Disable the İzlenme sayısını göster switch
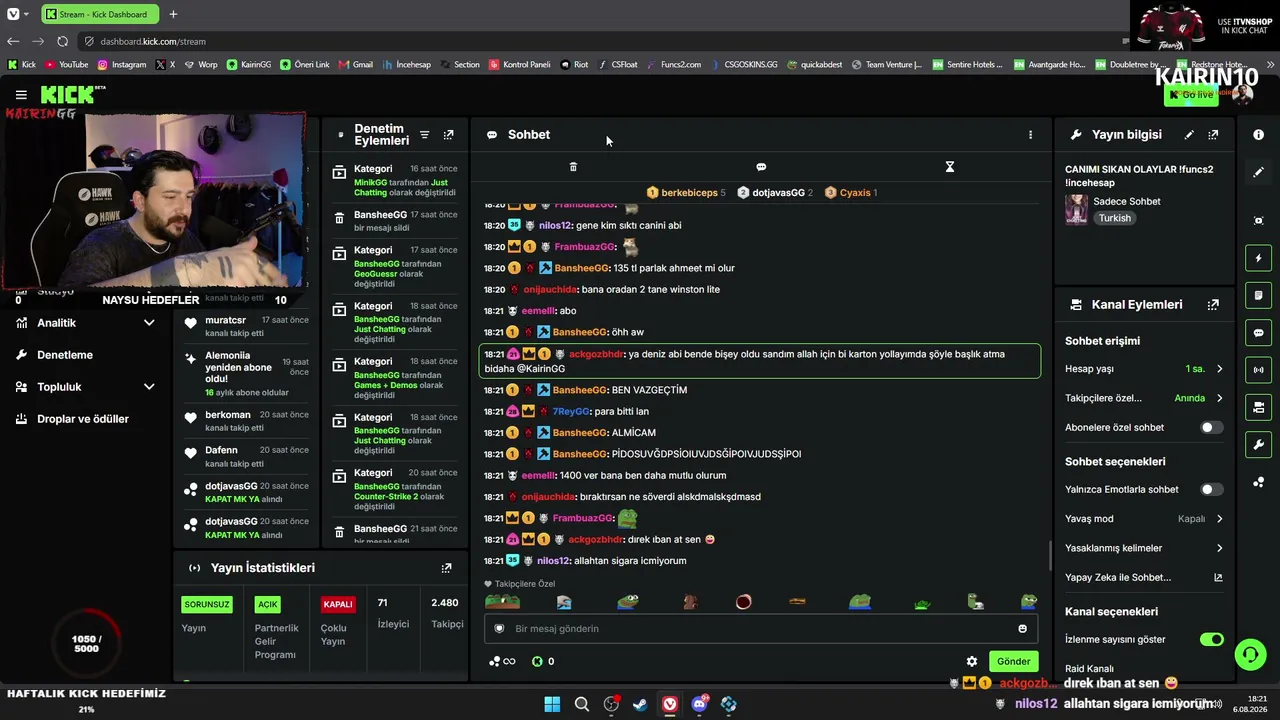The image size is (1280, 720). click(x=1211, y=640)
